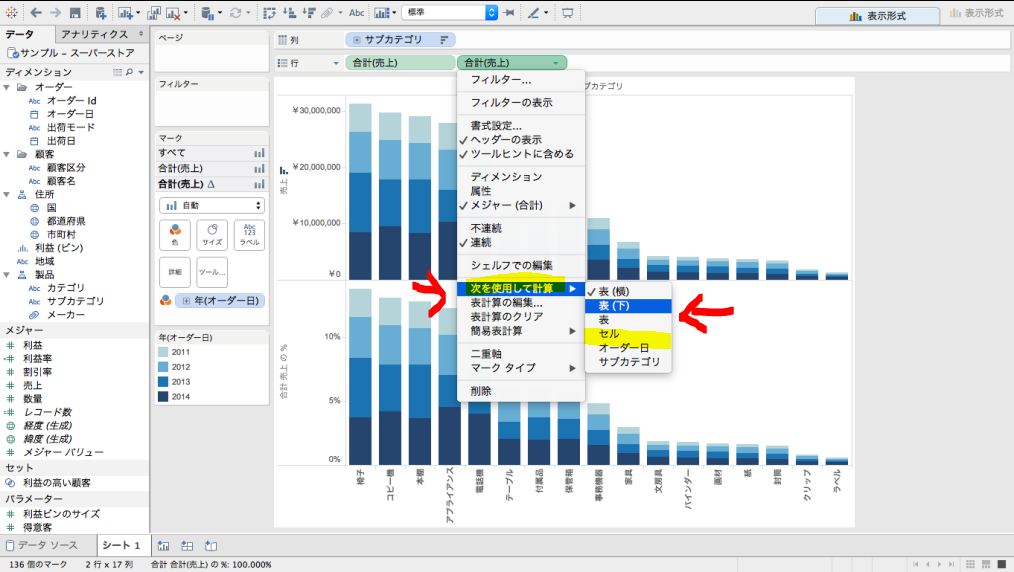This screenshot has width=1014, height=572.
Task: Sort bars descending from the toolbar
Action: [309, 12]
